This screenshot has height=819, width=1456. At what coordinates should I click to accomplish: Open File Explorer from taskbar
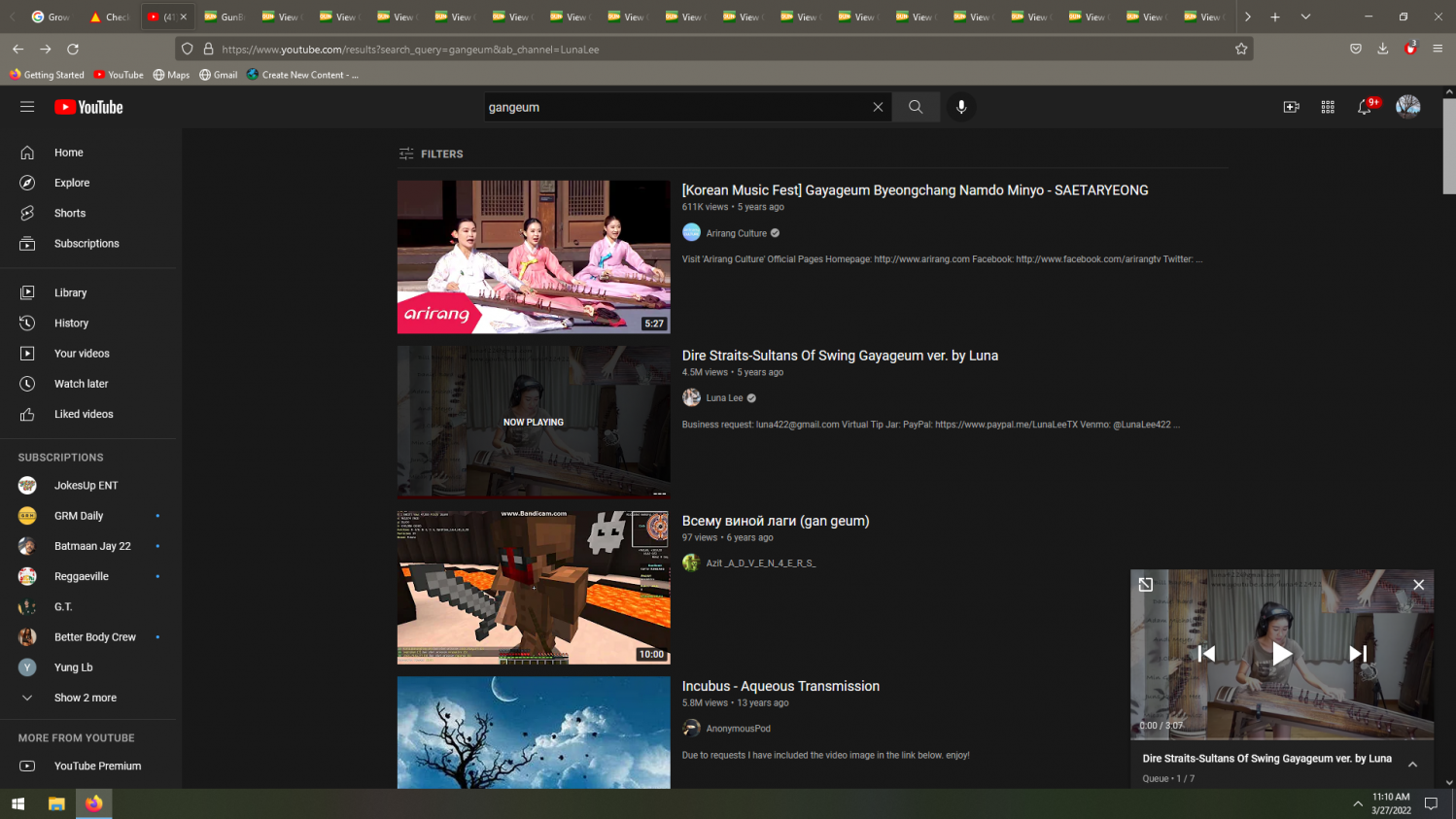coord(56,803)
